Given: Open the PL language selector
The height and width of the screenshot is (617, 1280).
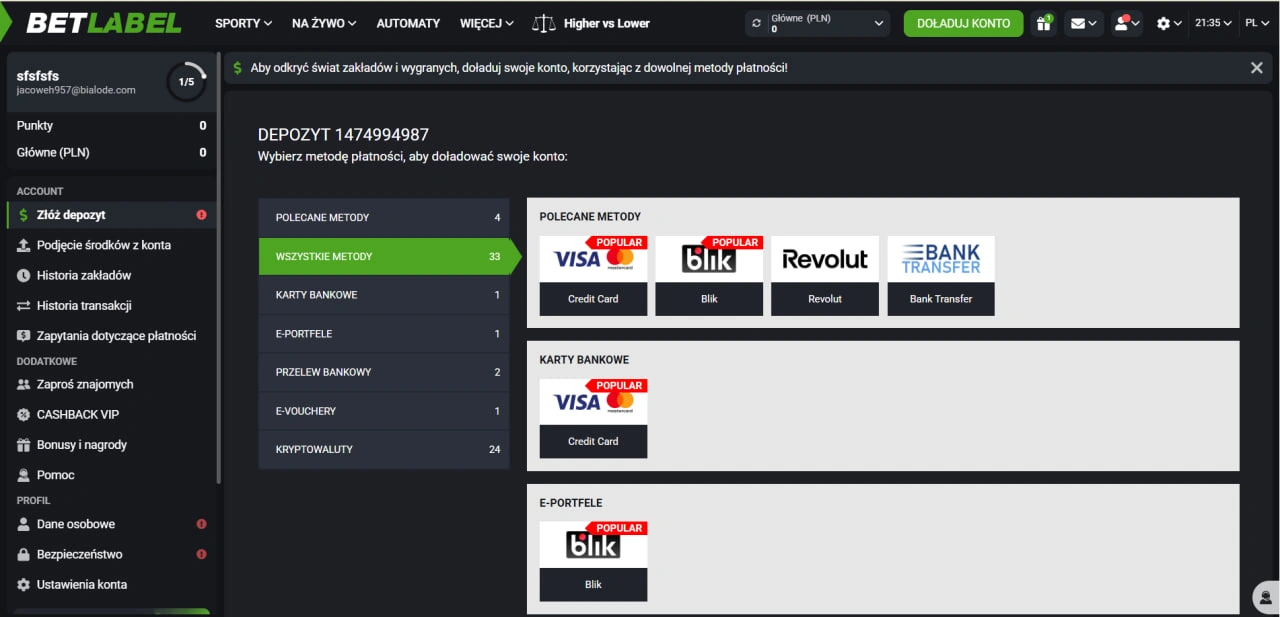Looking at the screenshot, I should pyautogui.click(x=1256, y=23).
